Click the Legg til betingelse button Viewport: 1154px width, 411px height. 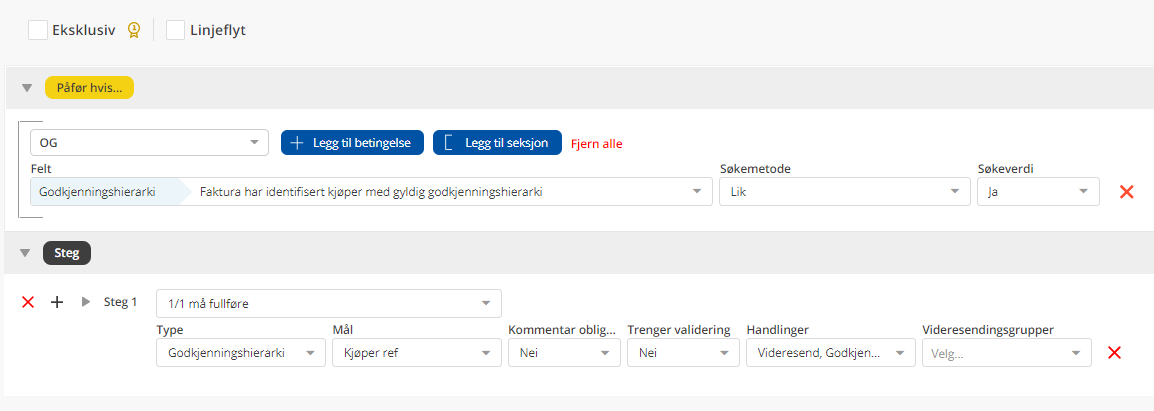tap(353, 143)
